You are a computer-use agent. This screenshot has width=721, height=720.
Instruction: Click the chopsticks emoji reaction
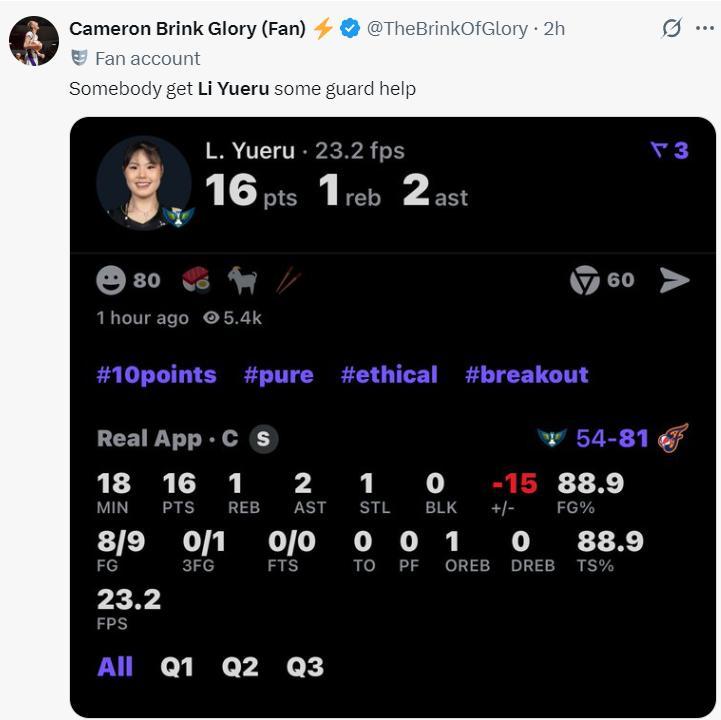[287, 280]
